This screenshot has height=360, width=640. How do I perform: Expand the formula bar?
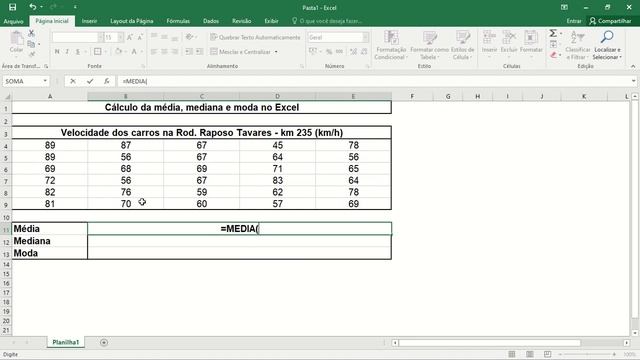coord(633,81)
